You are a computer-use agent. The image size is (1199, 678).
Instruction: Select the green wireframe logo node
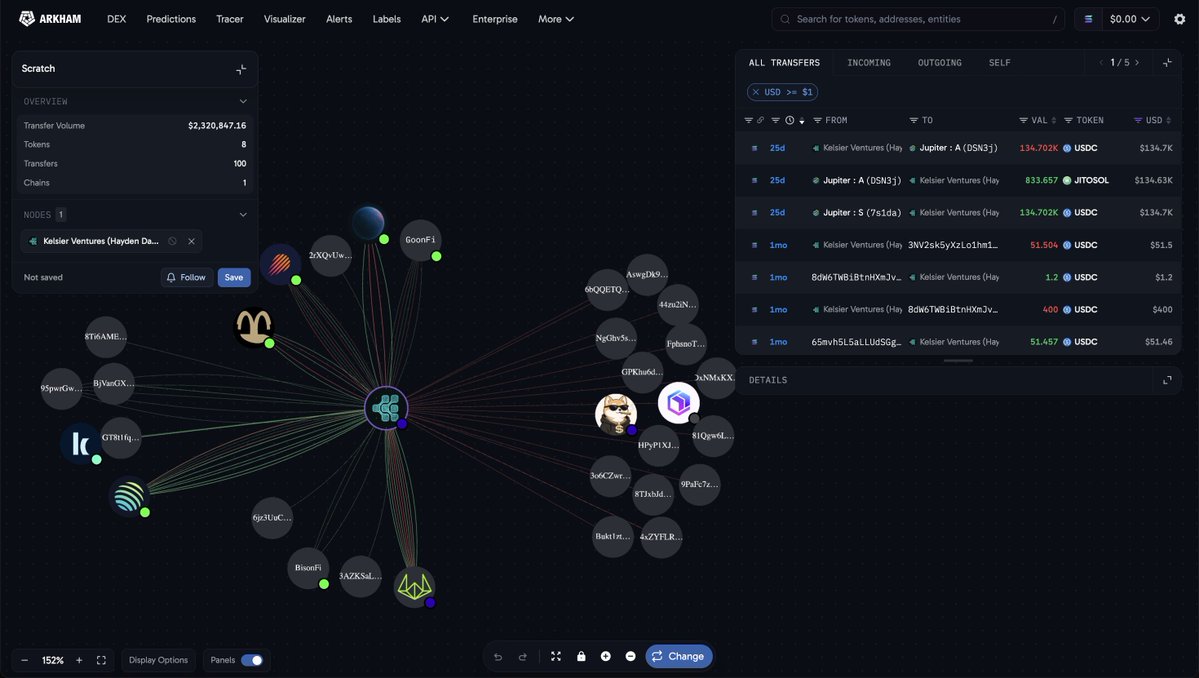tap(414, 586)
